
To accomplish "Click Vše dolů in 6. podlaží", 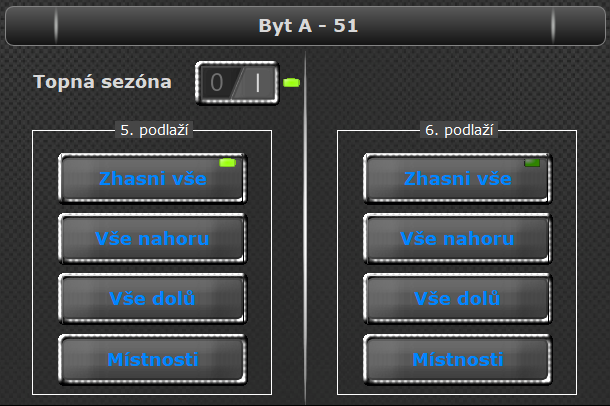I will [x=458, y=298].
